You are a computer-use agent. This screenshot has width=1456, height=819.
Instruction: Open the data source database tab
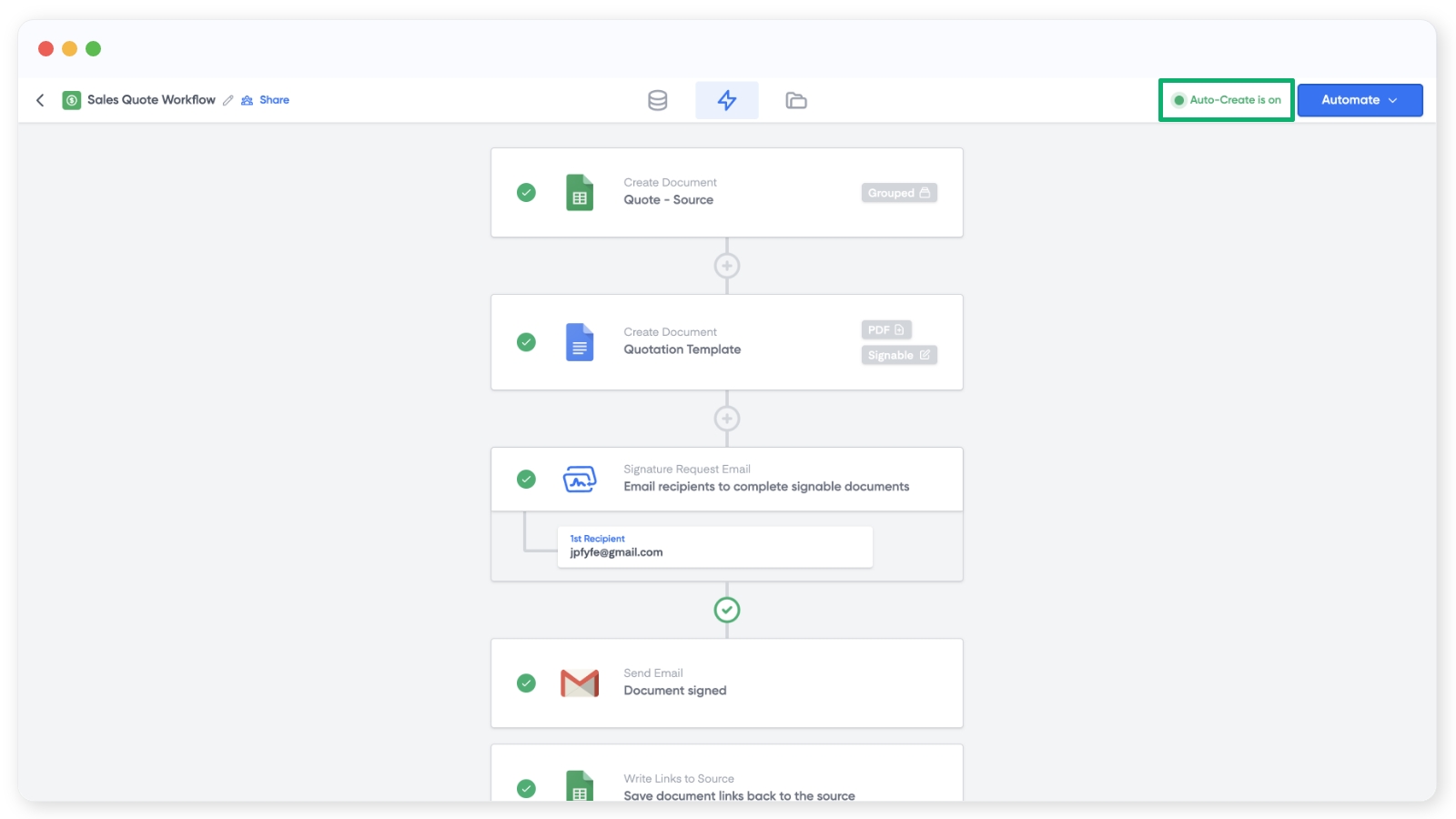657,100
